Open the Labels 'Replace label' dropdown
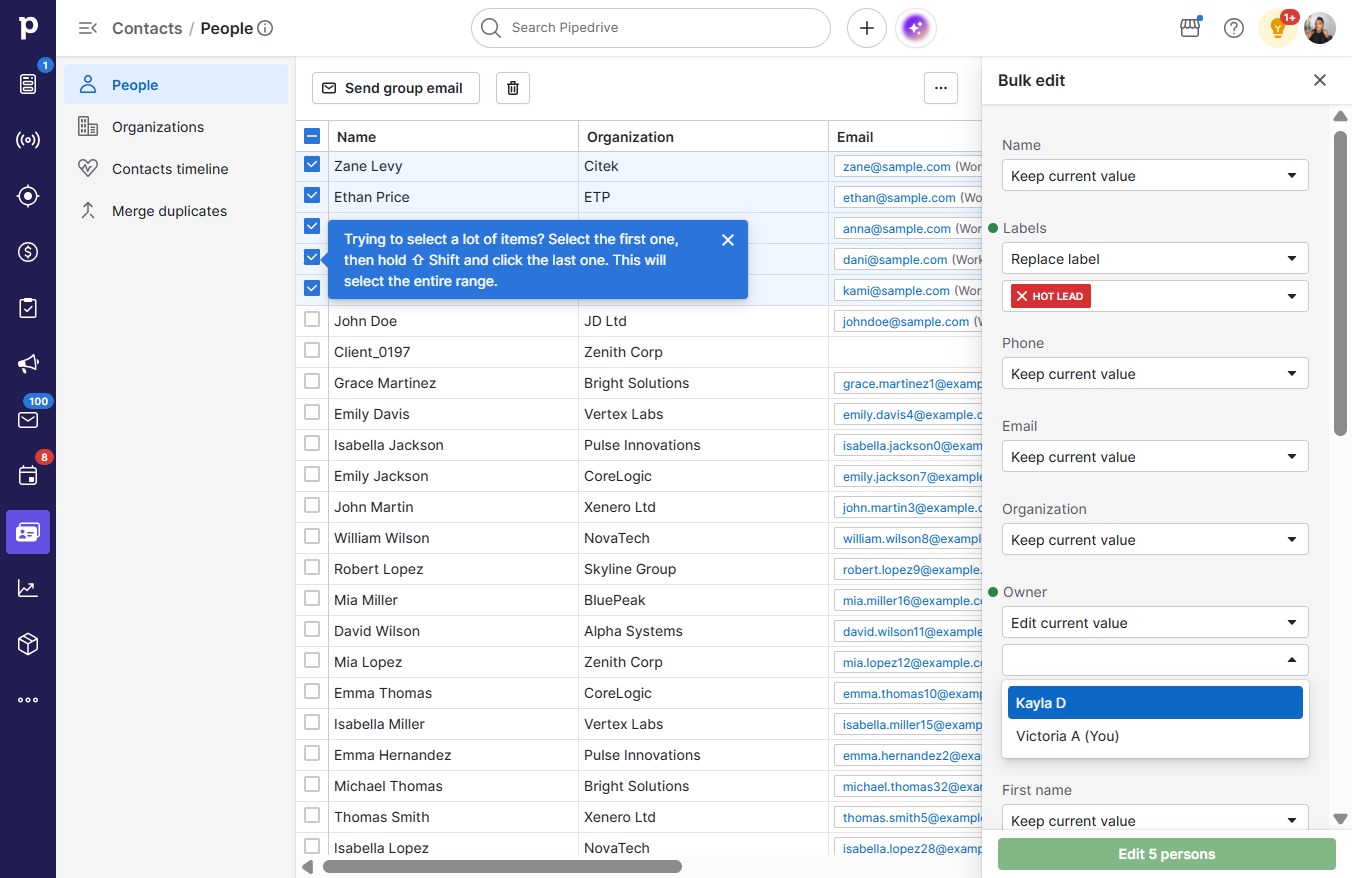The width and height of the screenshot is (1352, 878). tap(1155, 259)
